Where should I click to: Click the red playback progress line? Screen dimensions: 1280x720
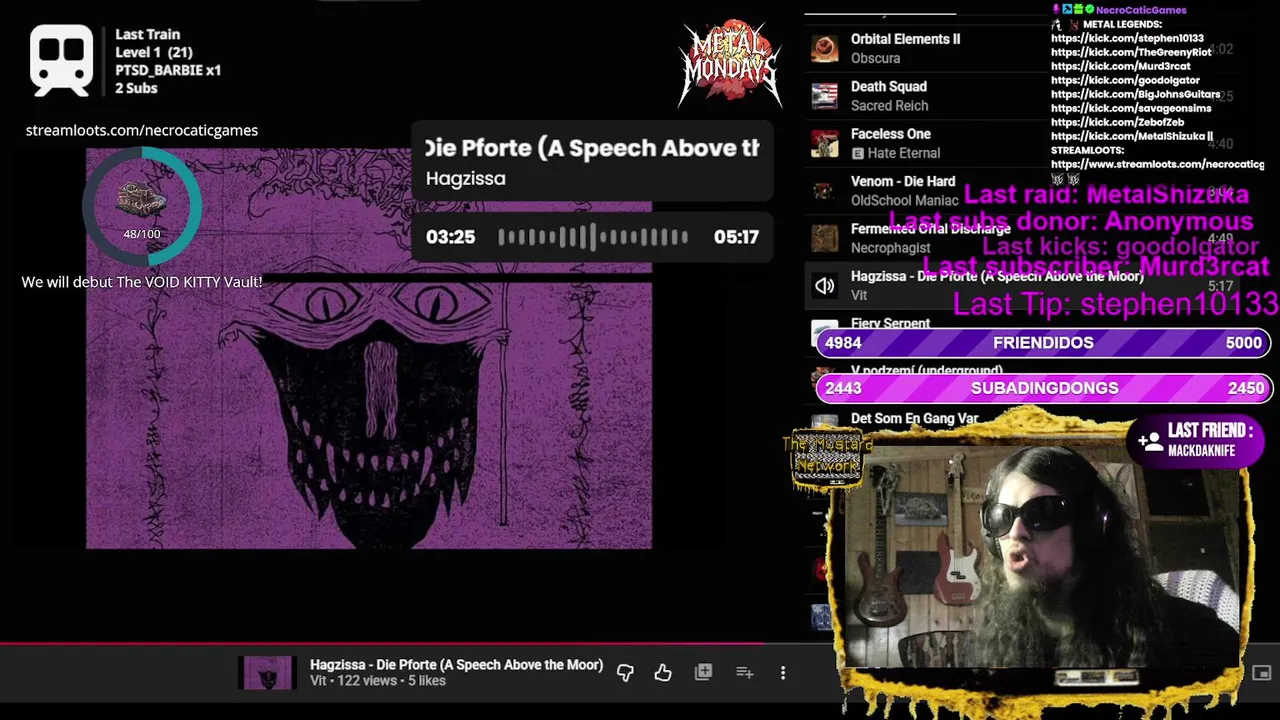(x=380, y=645)
